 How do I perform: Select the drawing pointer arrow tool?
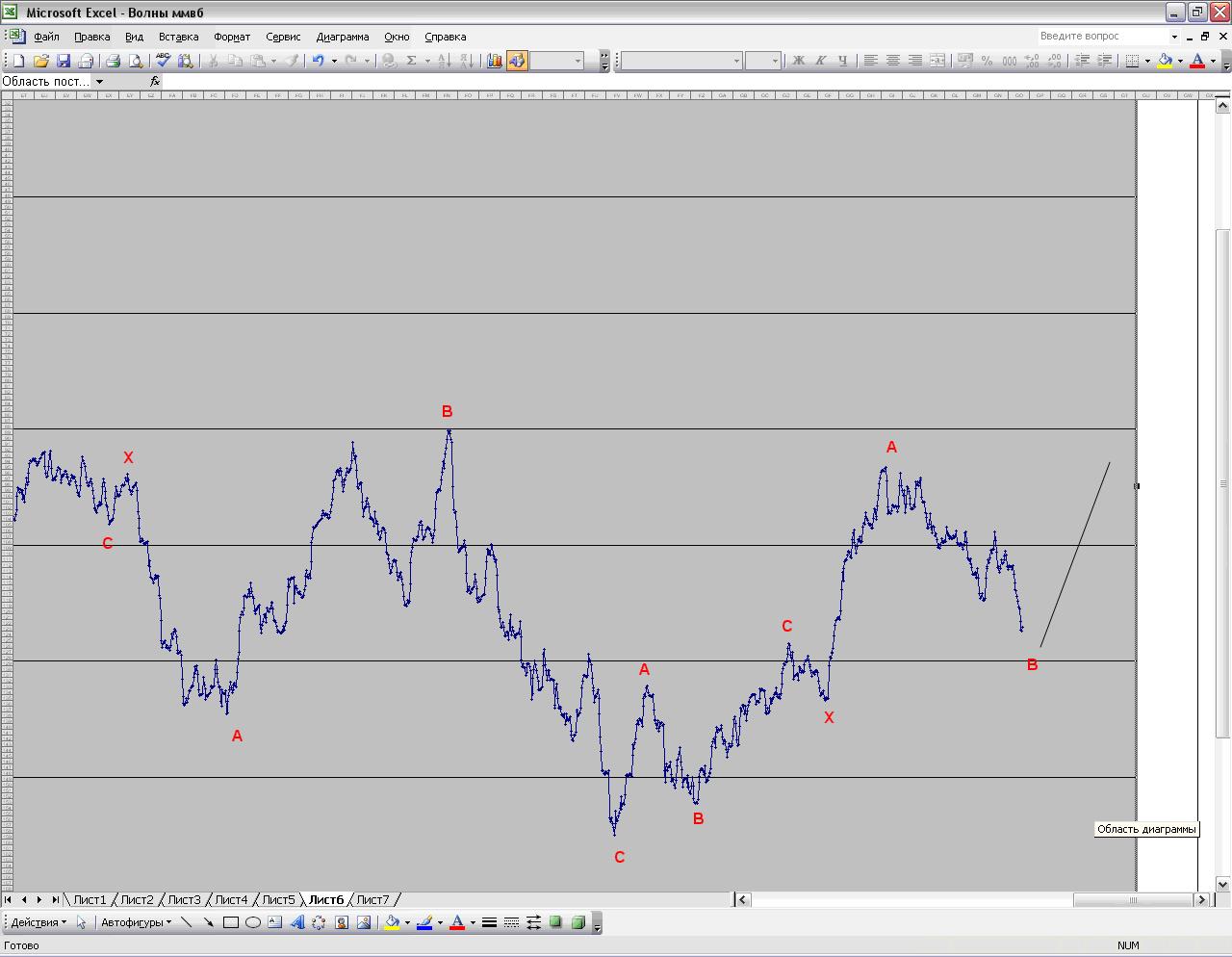tap(81, 922)
